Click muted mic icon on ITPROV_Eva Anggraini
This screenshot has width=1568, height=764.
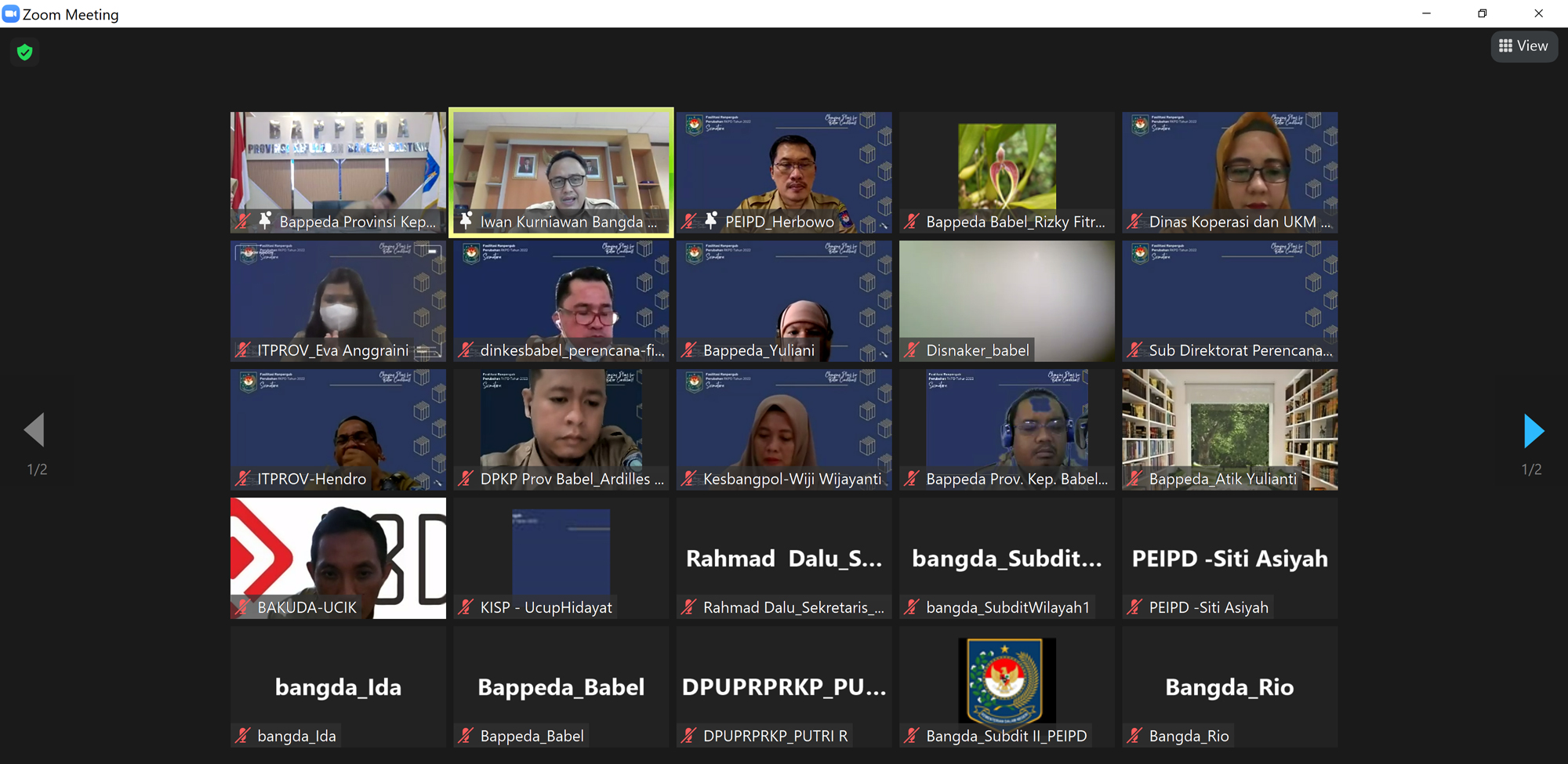pyautogui.click(x=243, y=349)
